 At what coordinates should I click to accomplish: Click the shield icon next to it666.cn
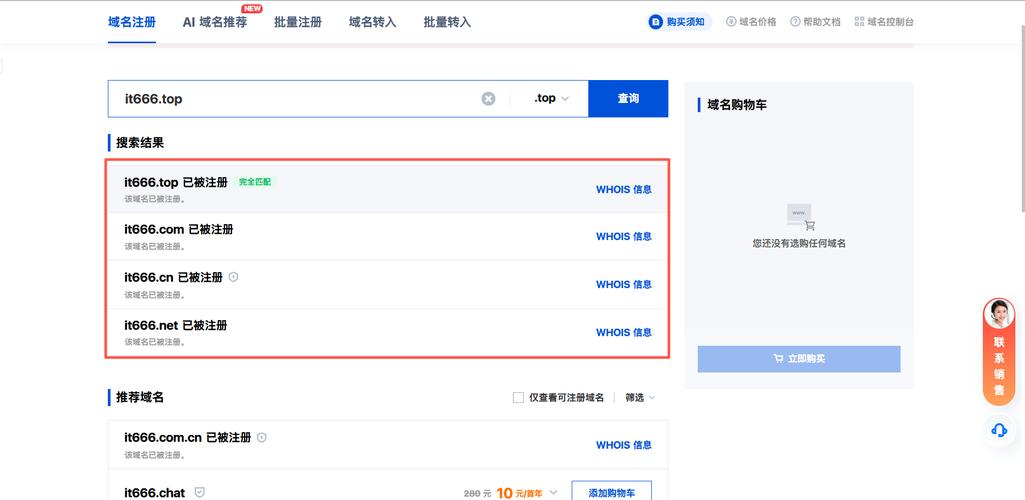tap(233, 277)
